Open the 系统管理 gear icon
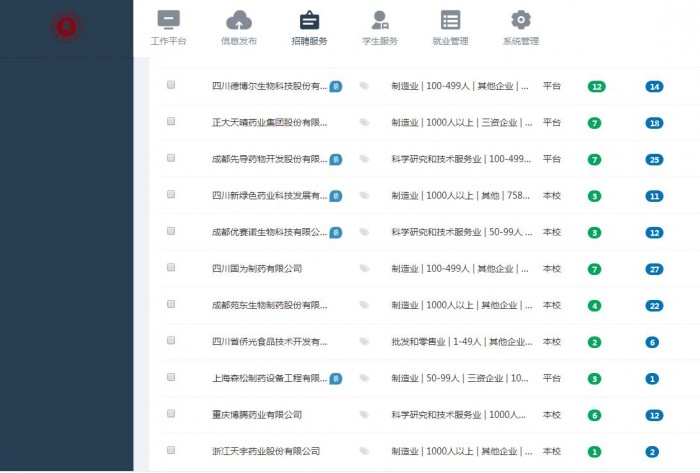This screenshot has height=473, width=700. [520, 20]
